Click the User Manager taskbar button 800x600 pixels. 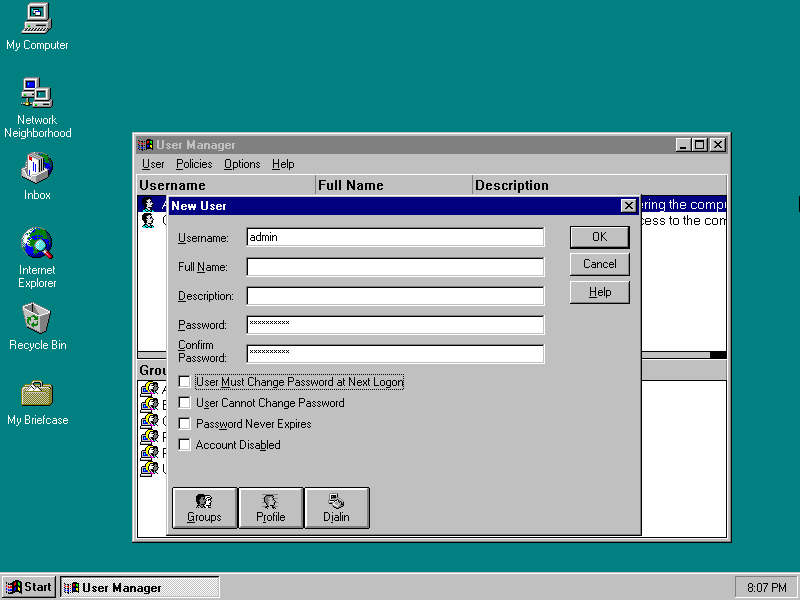coord(140,587)
